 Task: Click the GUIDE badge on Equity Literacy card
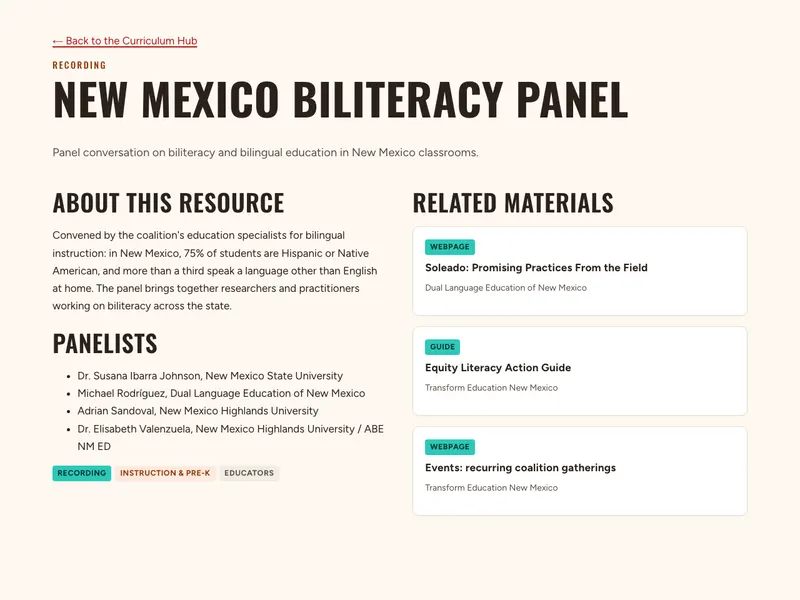pyautogui.click(x=442, y=347)
